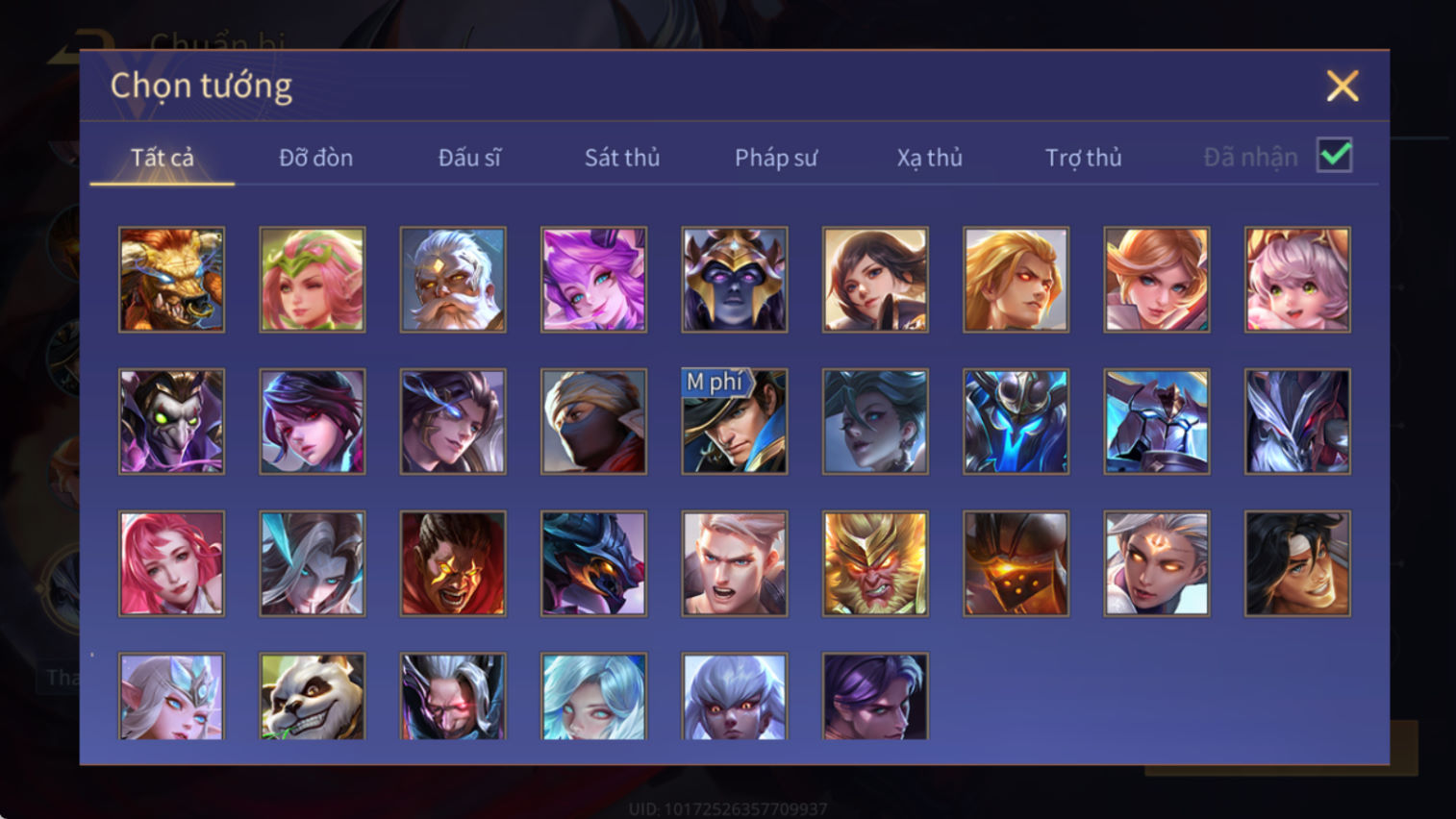Select the "Tất cả" tab
Screen dimensions: 1456x819
(x=163, y=158)
